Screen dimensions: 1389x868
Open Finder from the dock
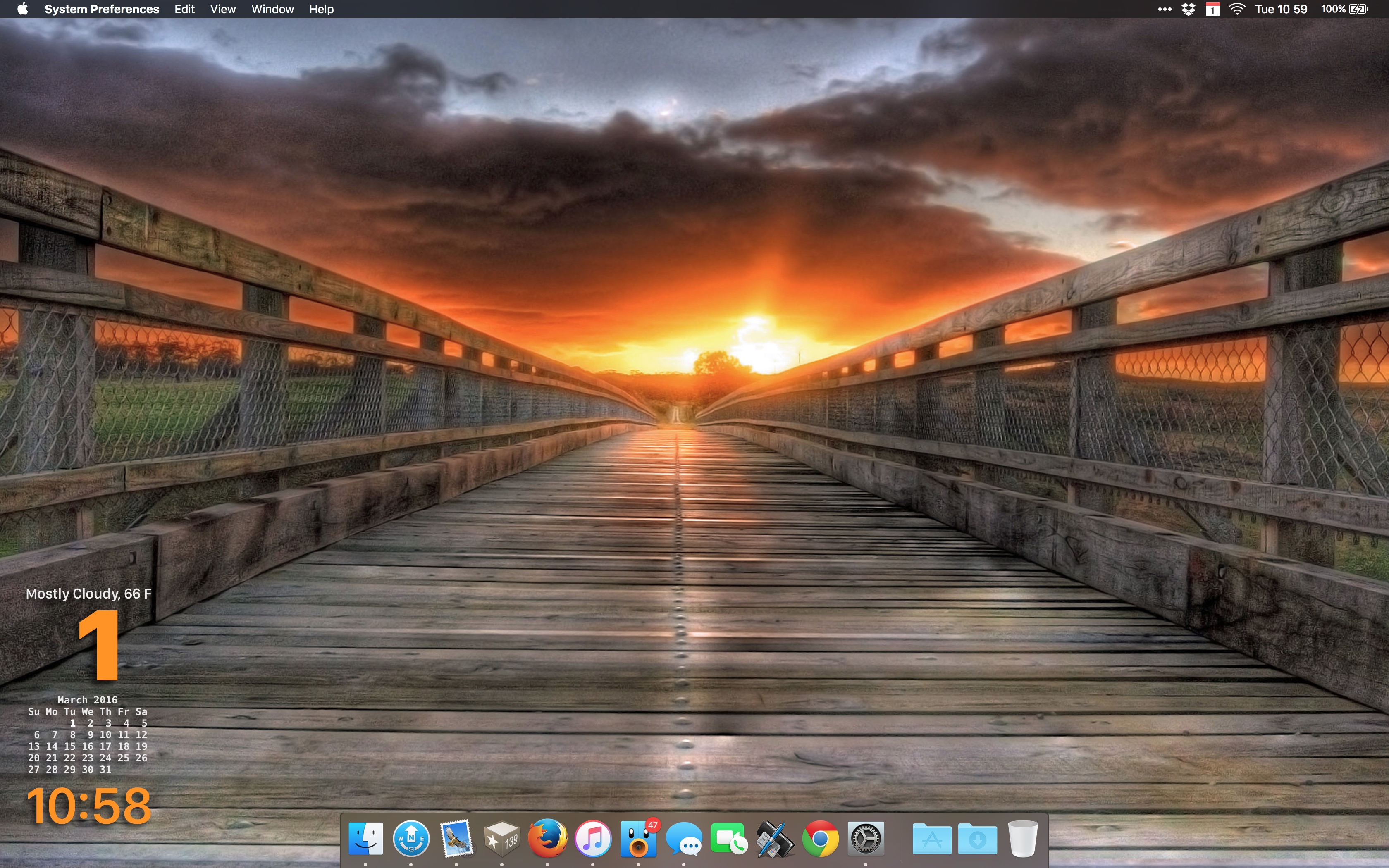[365, 839]
